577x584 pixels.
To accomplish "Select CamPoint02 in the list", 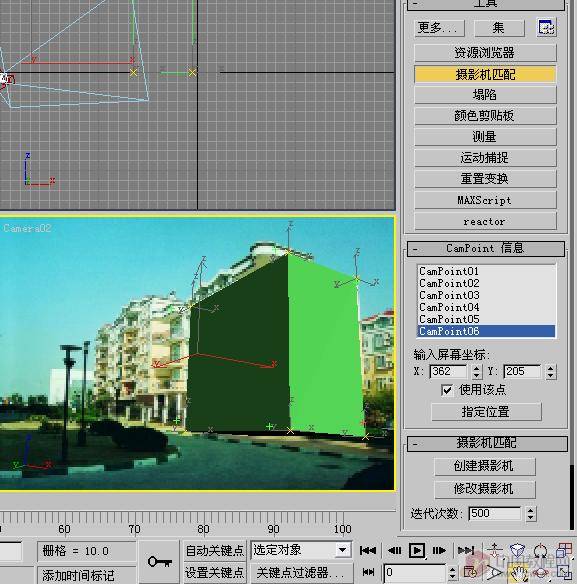I will tap(486, 283).
